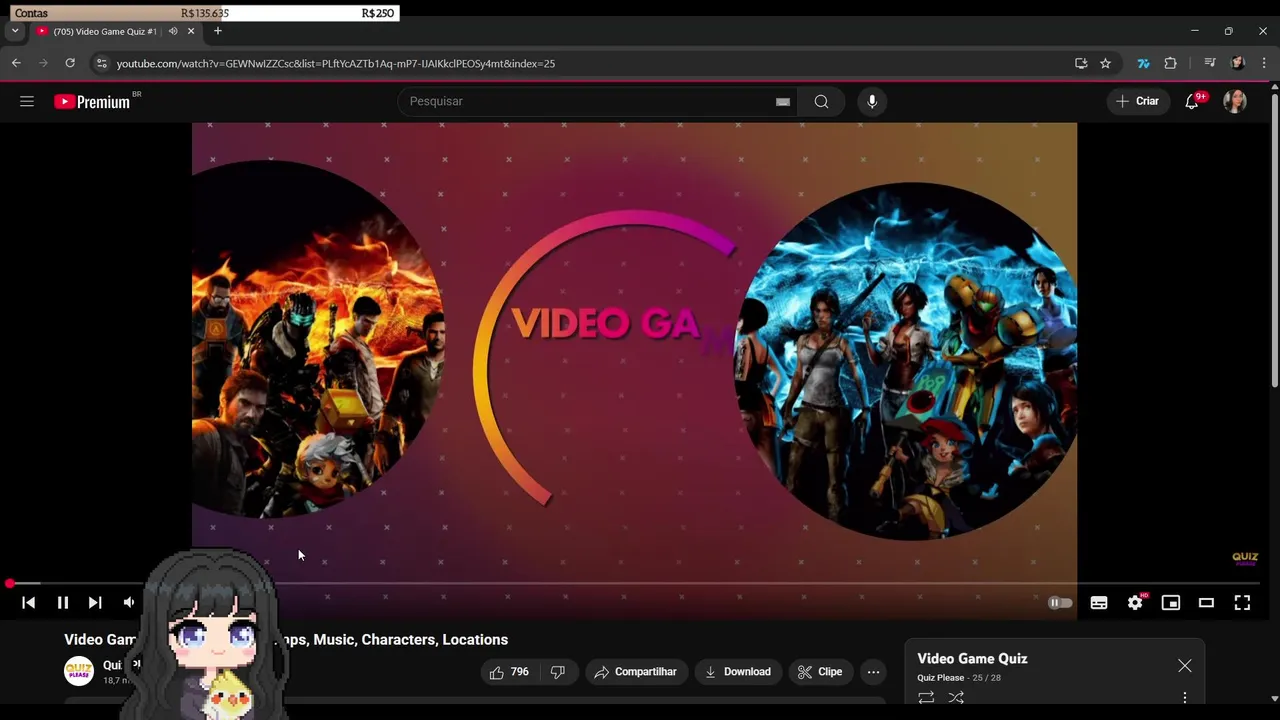Screen dimensions: 1280x720
Task: Close the Video Game Quiz playlist panel
Action: tap(1185, 665)
